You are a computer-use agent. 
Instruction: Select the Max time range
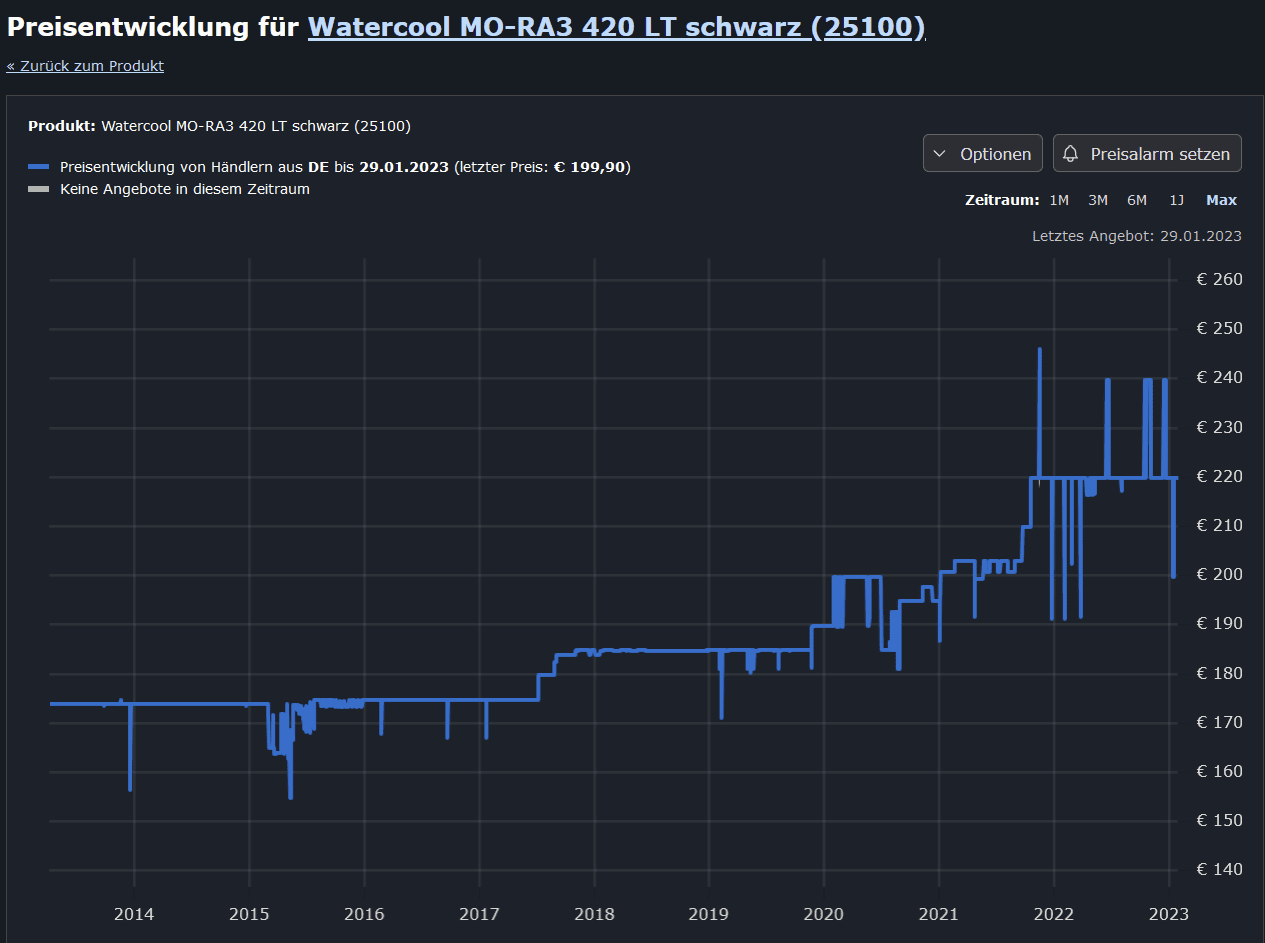(x=1221, y=200)
